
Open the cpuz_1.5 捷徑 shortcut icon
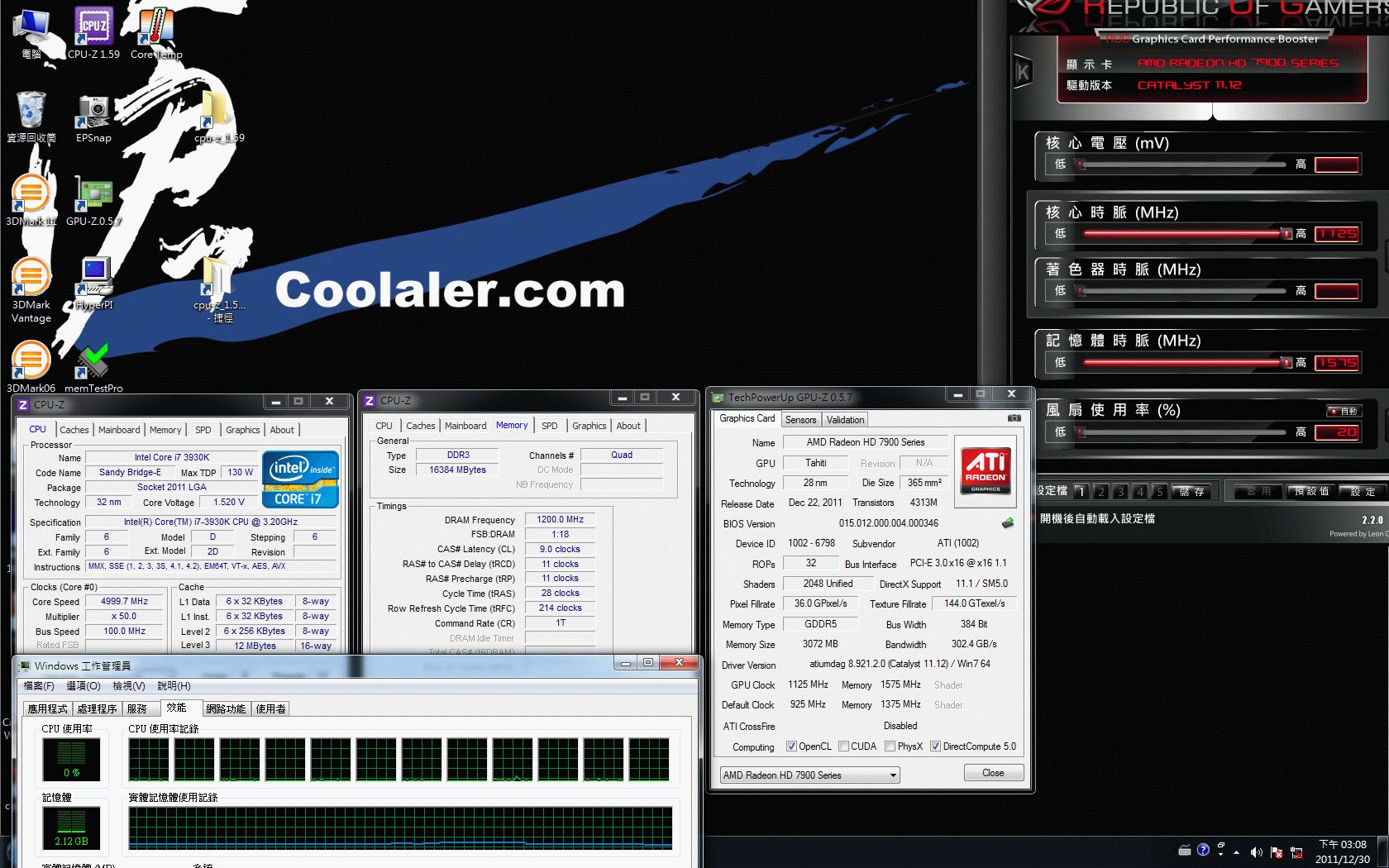[219, 289]
